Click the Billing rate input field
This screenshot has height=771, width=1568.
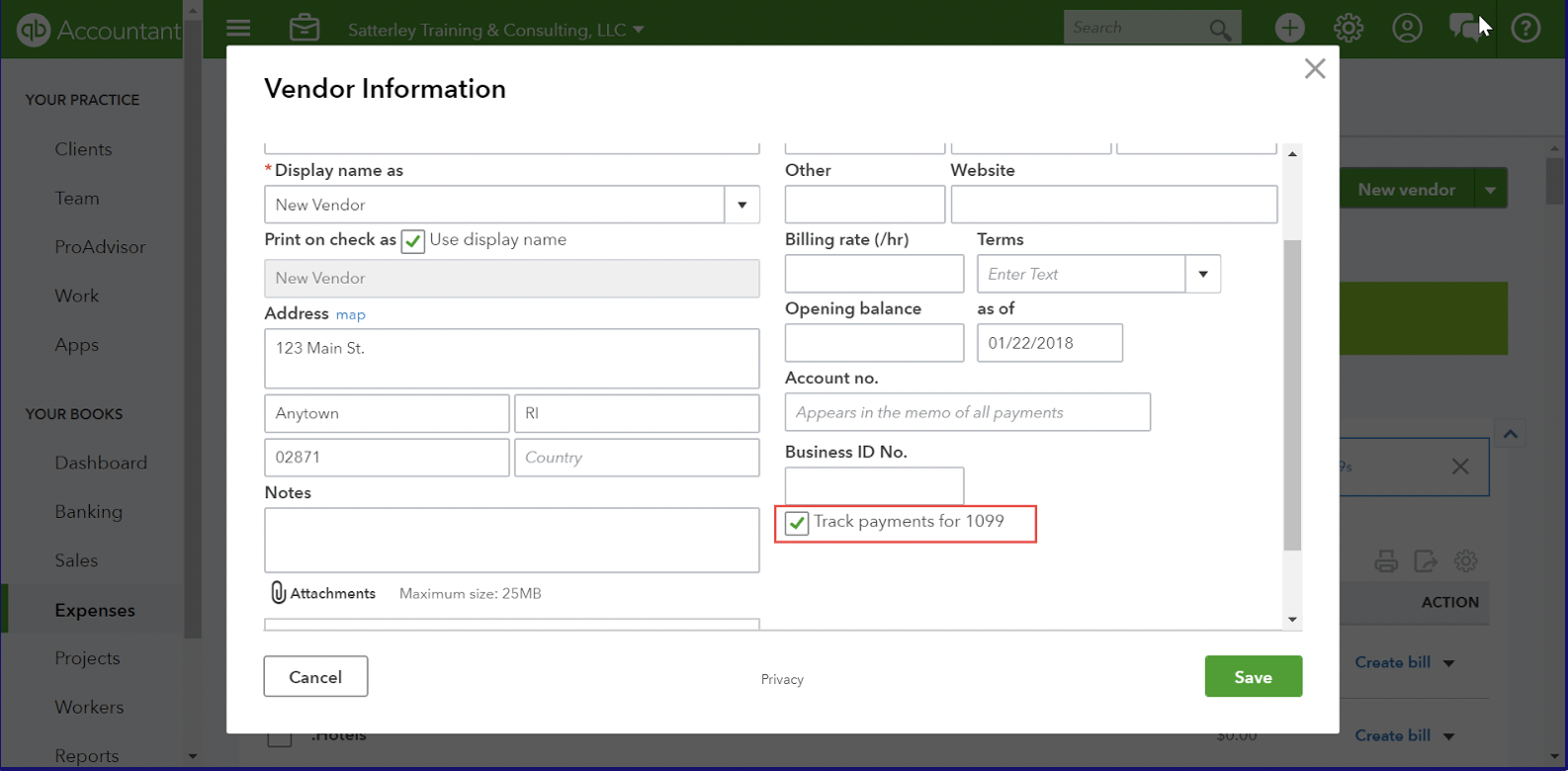pyautogui.click(x=874, y=274)
